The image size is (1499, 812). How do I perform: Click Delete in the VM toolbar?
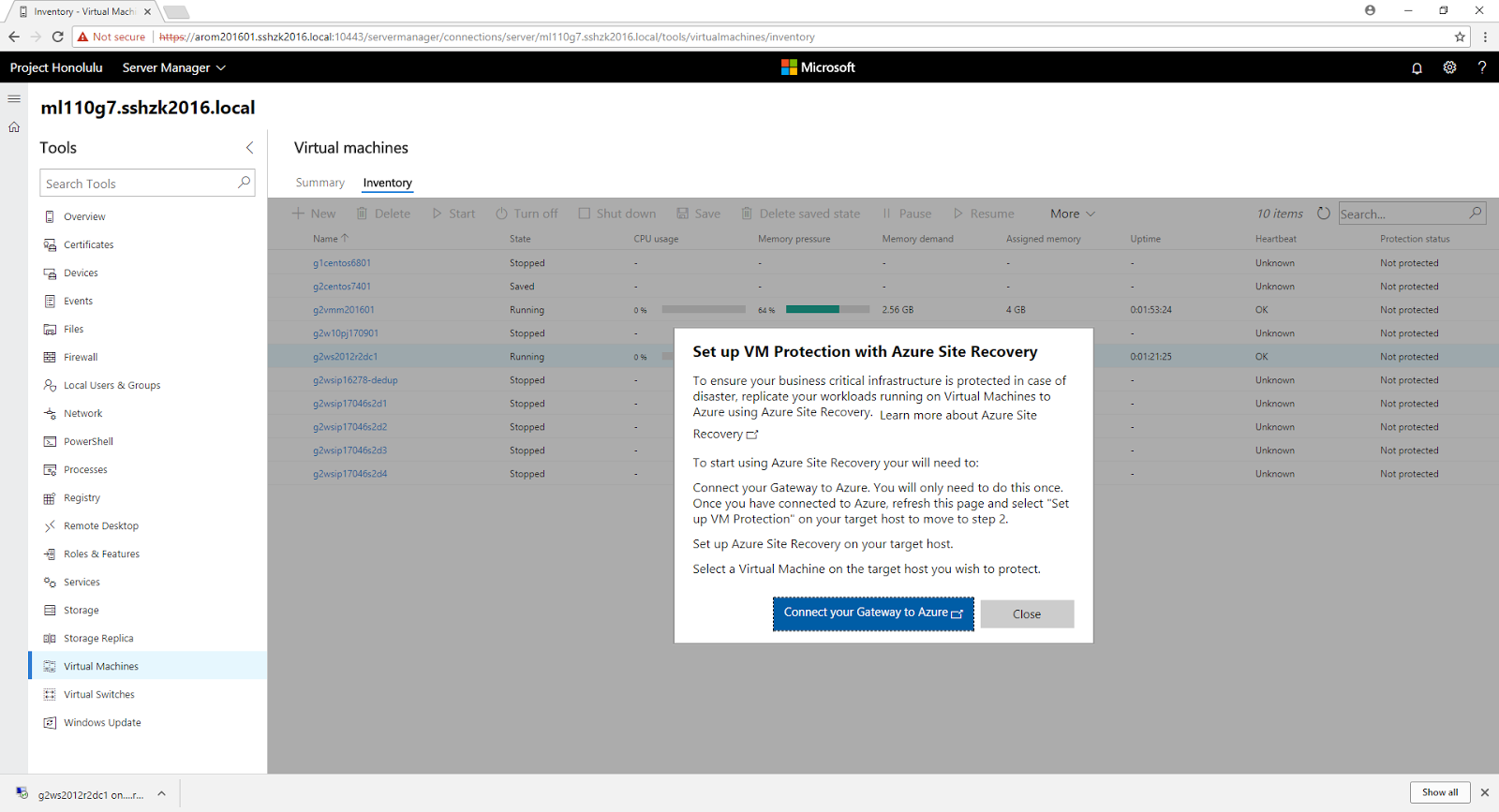coord(383,214)
